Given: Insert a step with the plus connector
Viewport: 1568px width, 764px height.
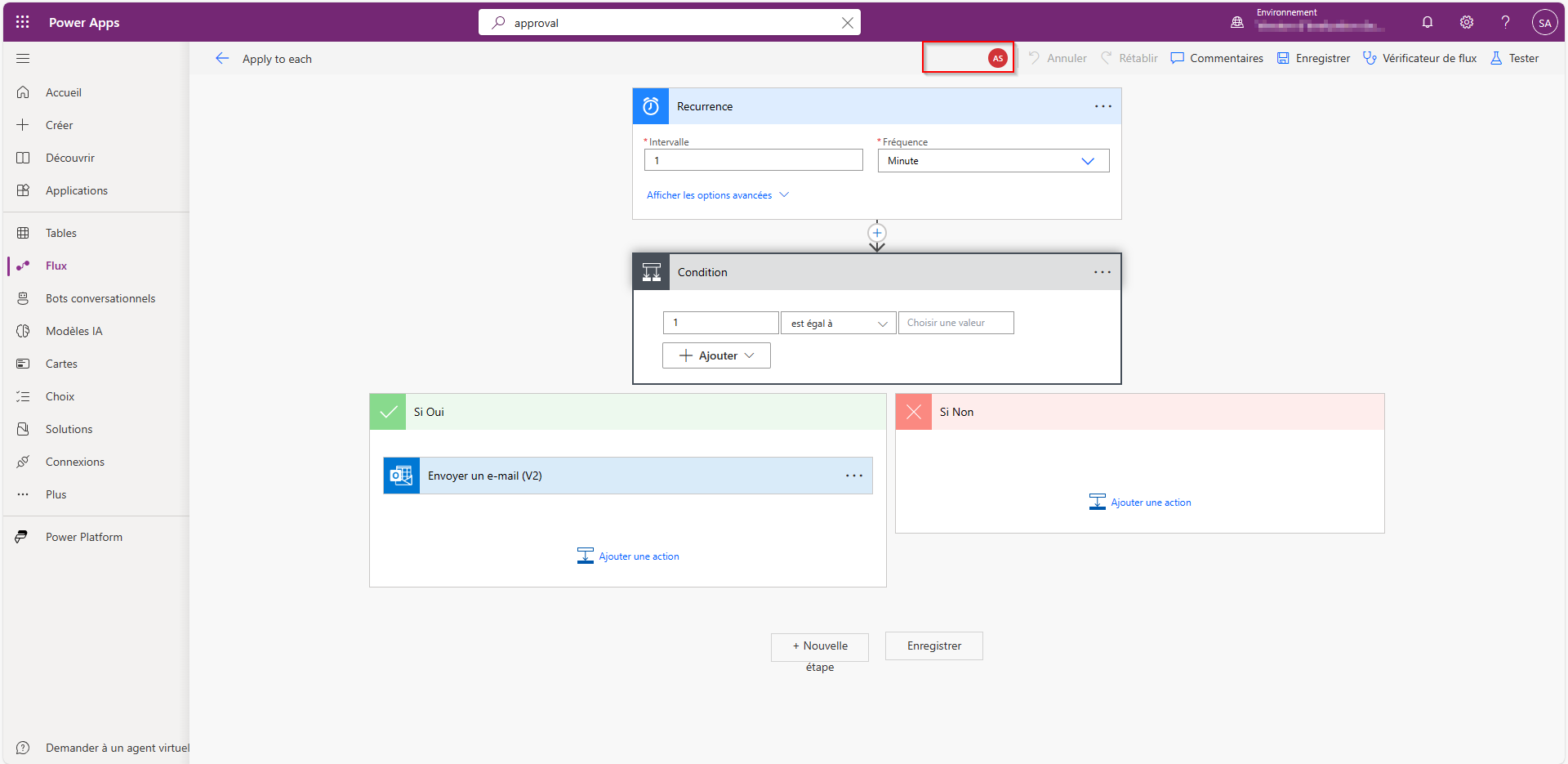Looking at the screenshot, I should tap(877, 233).
